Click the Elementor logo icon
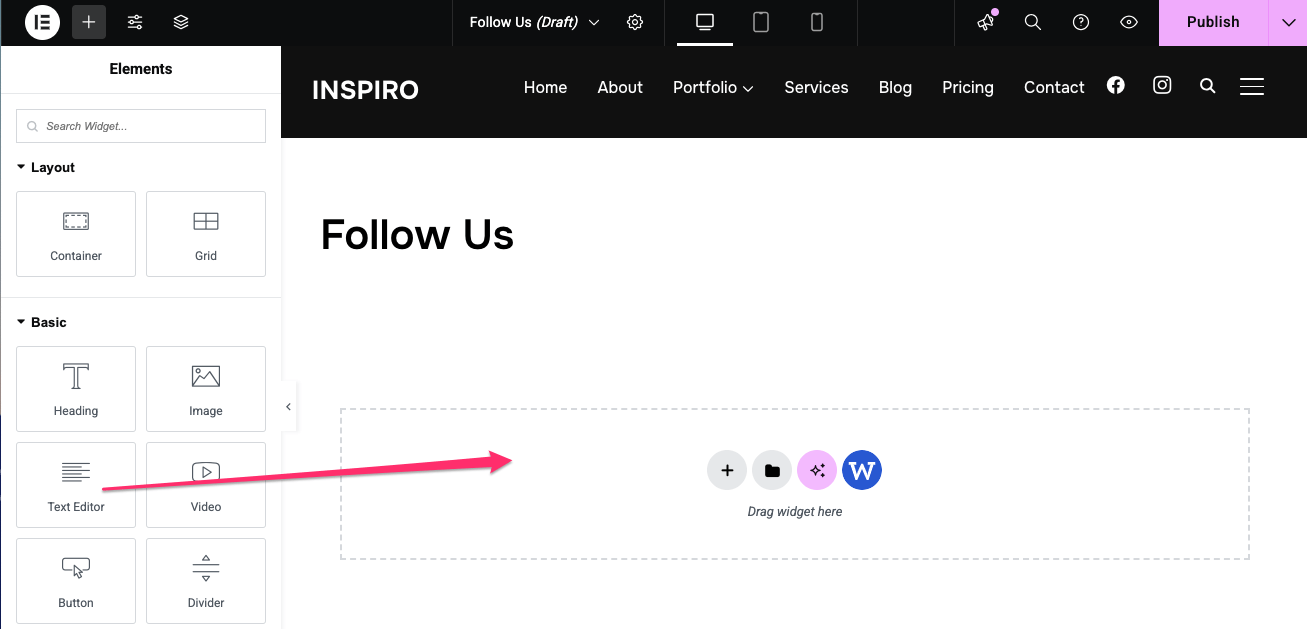1307x629 pixels. (43, 22)
